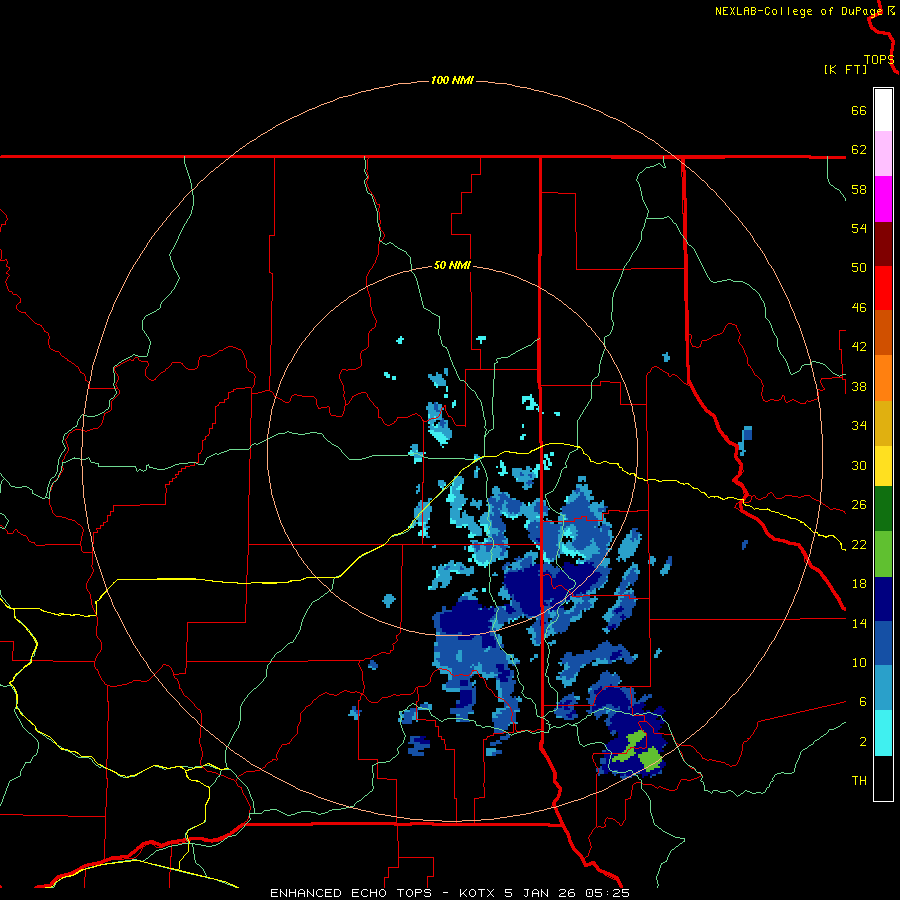Click the KOTX radar site identifier
This screenshot has height=900, width=900.
coord(476,893)
